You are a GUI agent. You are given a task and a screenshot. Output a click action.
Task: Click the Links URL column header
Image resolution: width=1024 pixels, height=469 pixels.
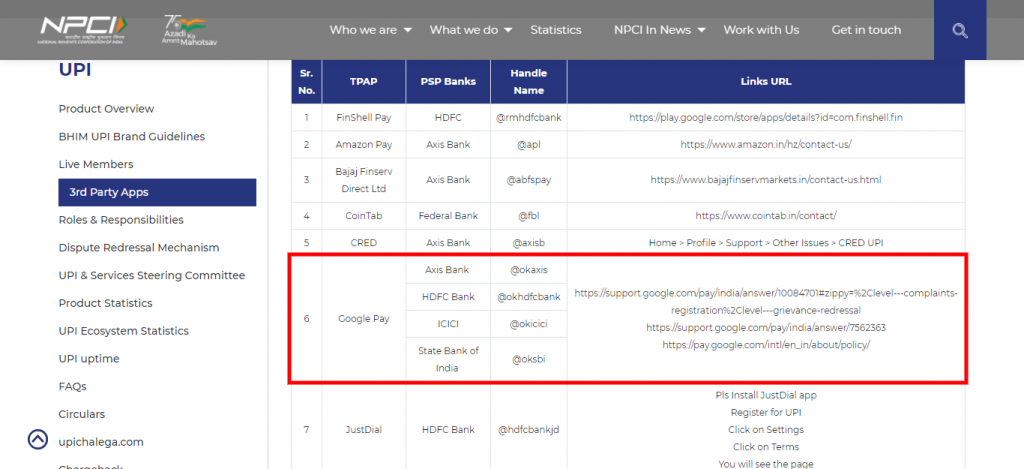coord(766,82)
